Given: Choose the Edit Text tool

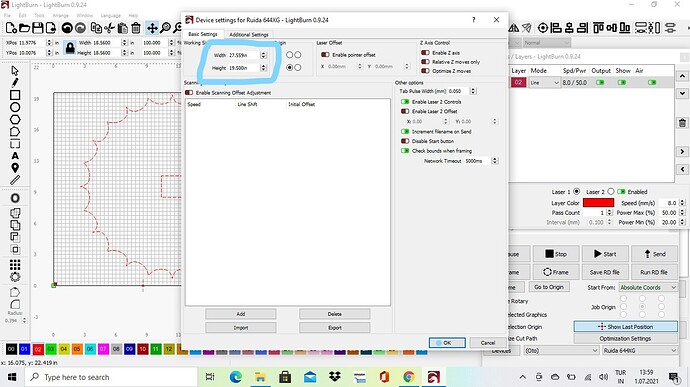Looking at the screenshot, I should point(15,155).
